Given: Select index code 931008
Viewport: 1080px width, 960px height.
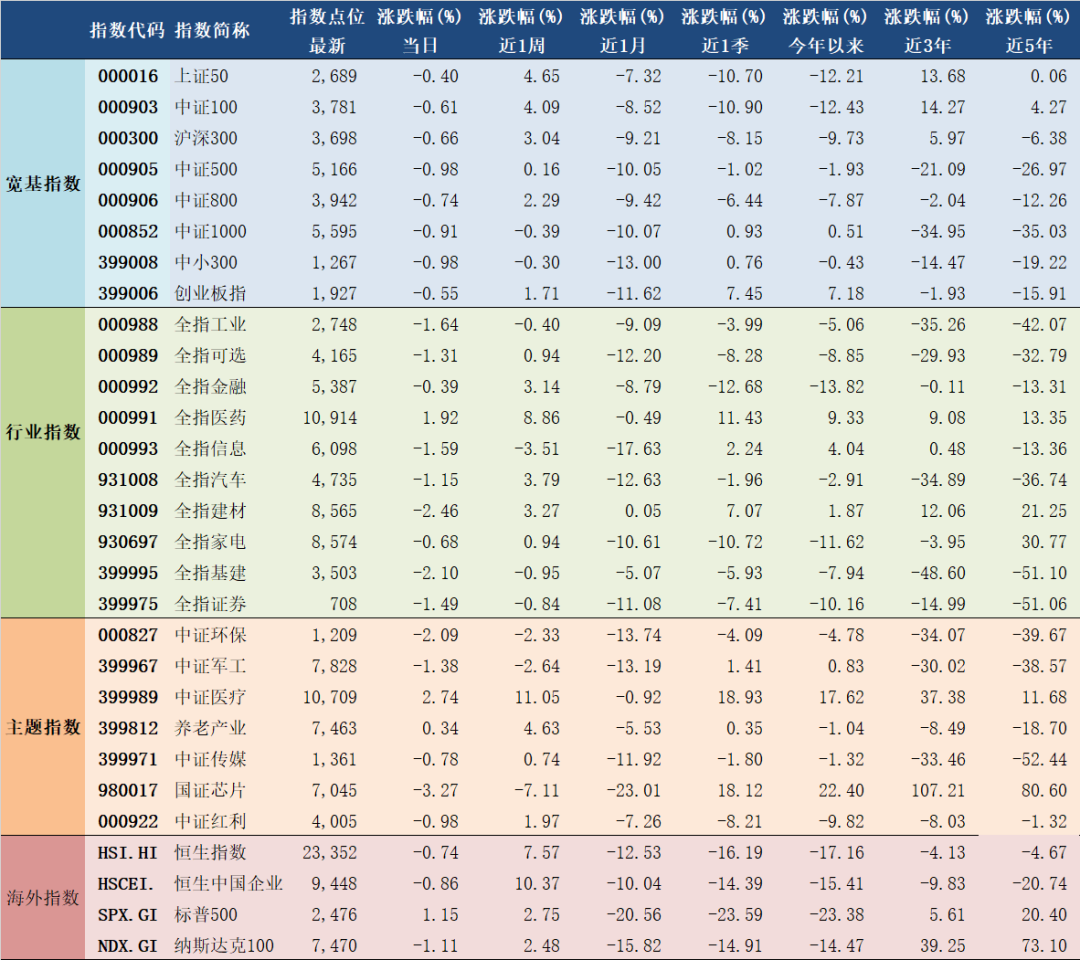Looking at the screenshot, I should (x=128, y=480).
